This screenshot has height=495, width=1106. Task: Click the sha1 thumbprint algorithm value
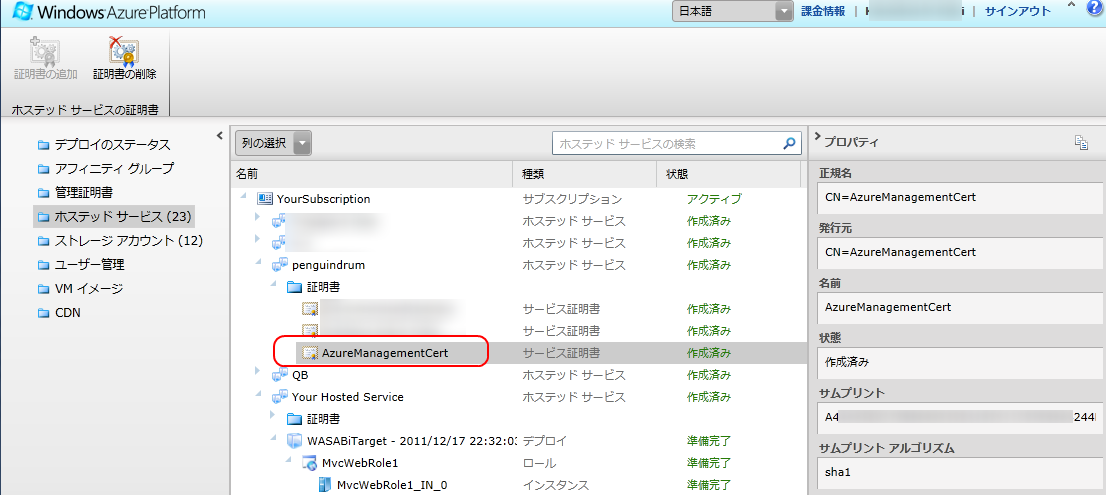(959, 472)
